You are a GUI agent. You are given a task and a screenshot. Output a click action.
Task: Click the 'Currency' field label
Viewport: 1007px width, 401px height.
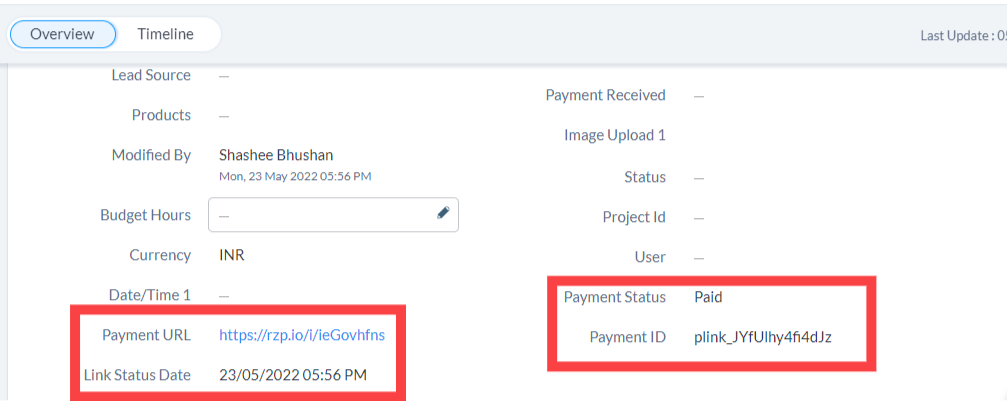[x=160, y=255]
